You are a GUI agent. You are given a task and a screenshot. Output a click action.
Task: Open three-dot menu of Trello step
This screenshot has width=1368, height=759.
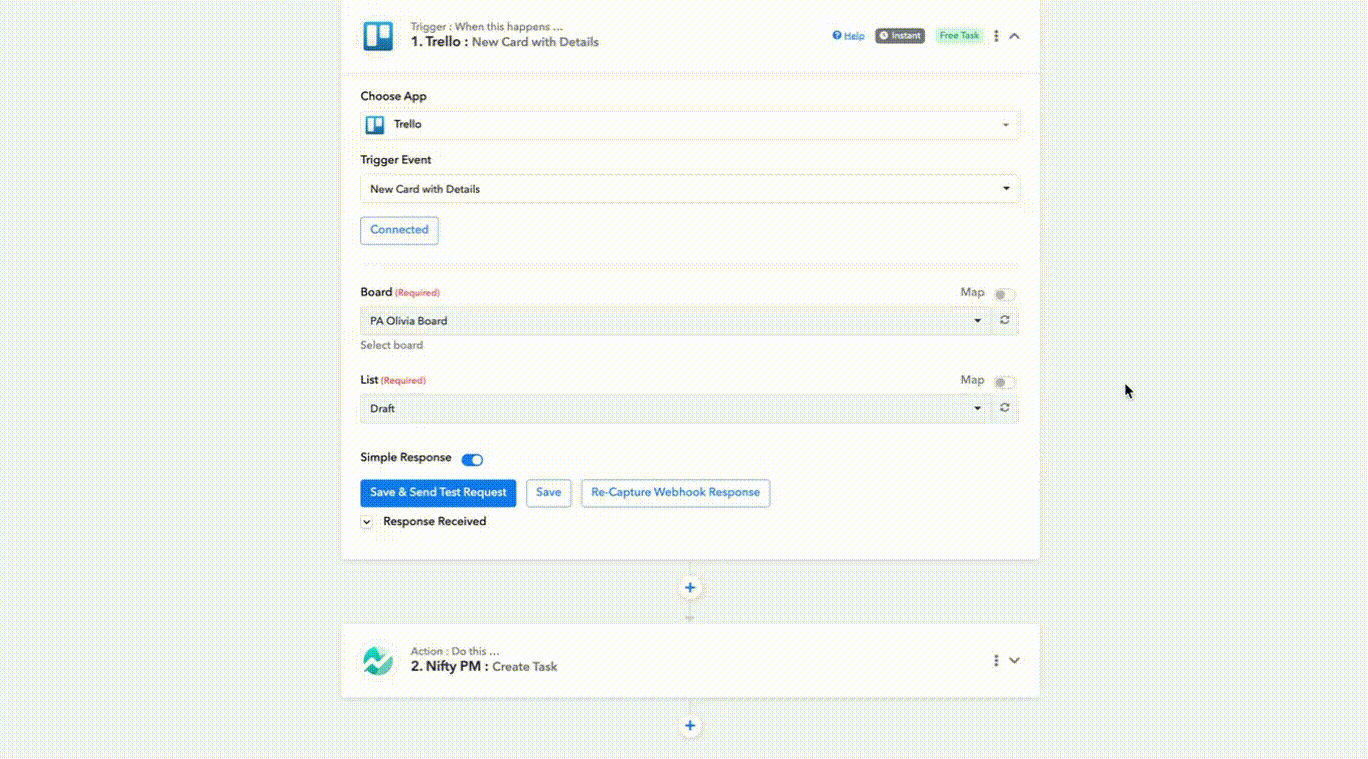pyautogui.click(x=996, y=36)
